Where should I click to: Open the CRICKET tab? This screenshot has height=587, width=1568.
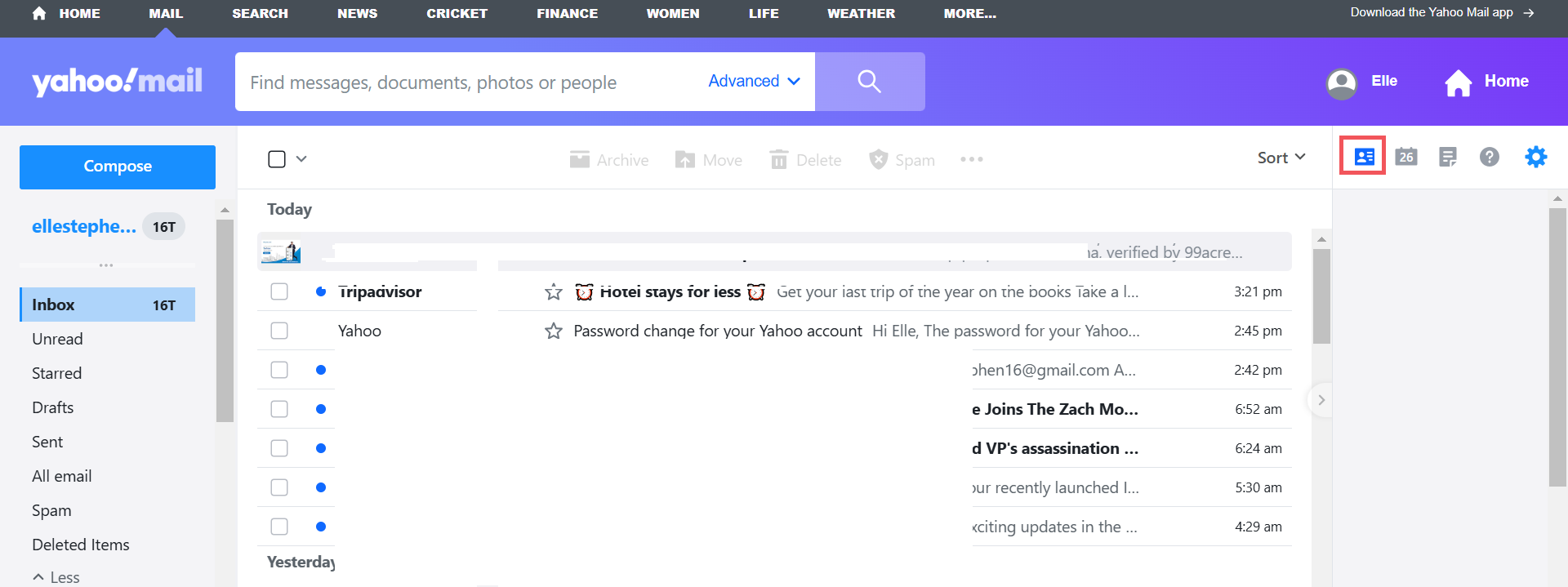point(457,13)
